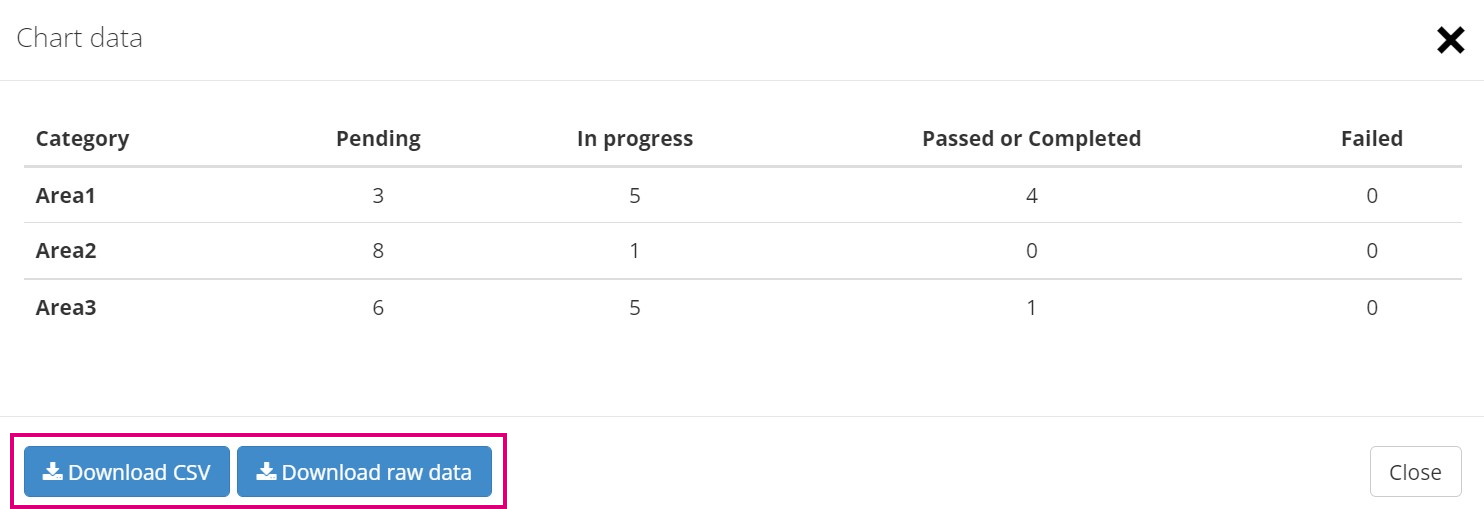Click Area3 Pending value 6
Screen dimensions: 1484x520
pos(378,308)
